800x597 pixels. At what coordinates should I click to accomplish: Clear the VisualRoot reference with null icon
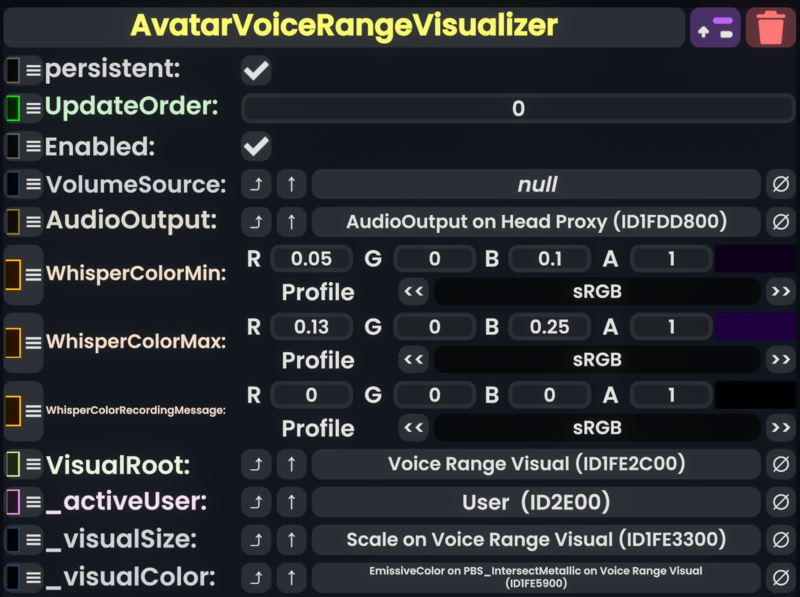[x=781, y=464]
